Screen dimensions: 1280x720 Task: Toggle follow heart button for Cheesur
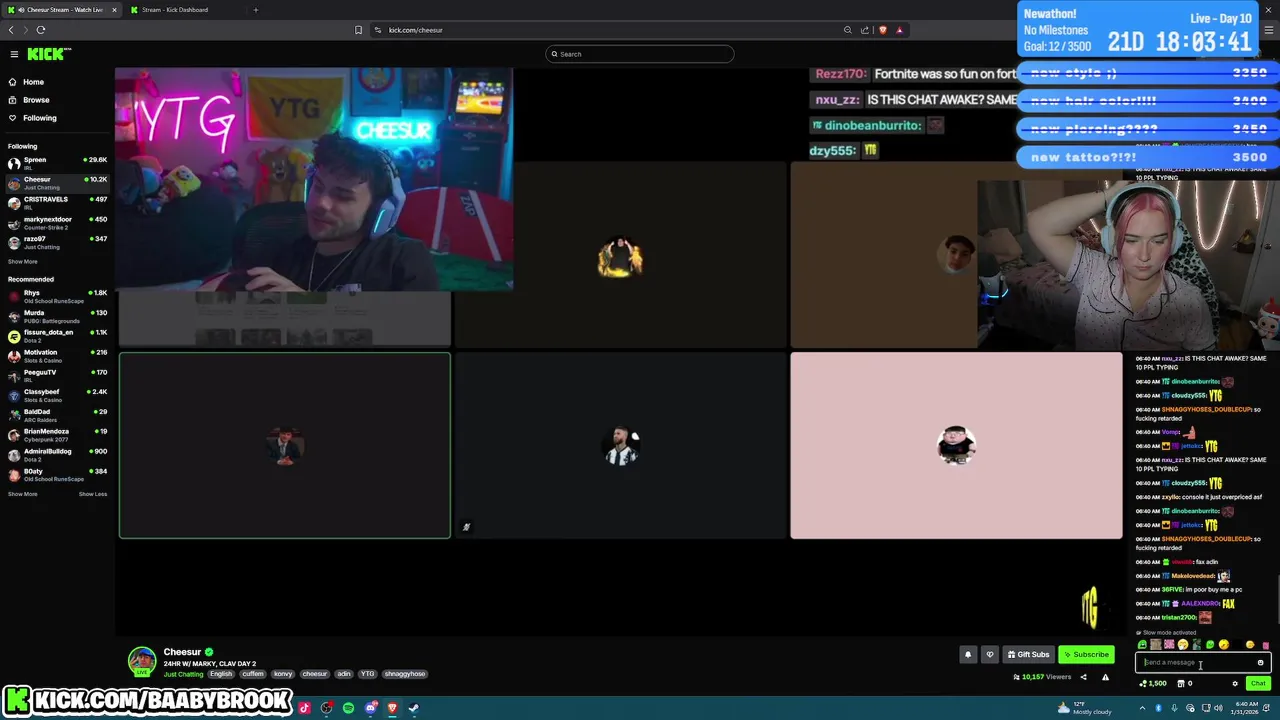tap(990, 655)
